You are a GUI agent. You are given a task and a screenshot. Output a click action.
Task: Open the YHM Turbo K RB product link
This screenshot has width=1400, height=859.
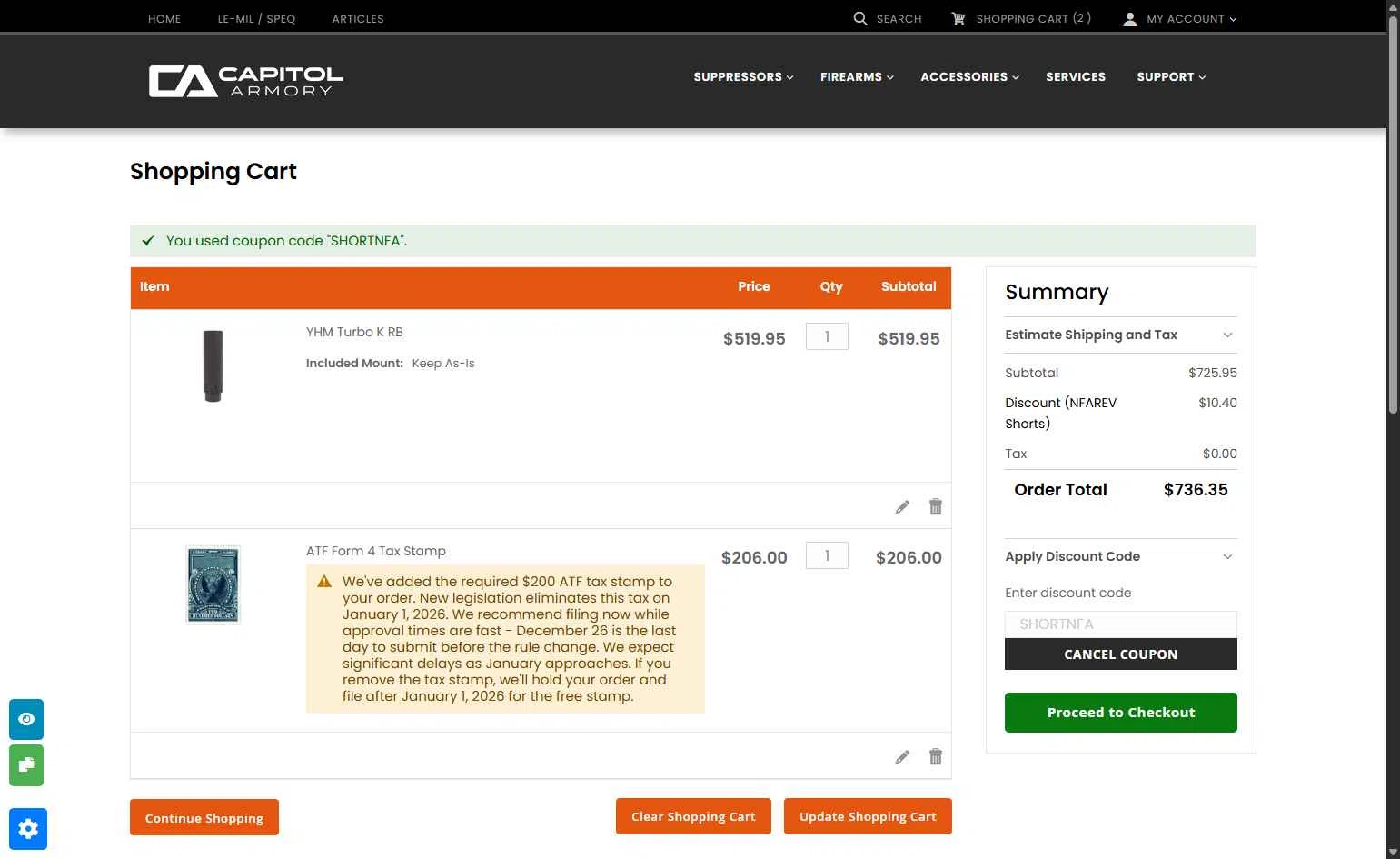click(x=354, y=332)
